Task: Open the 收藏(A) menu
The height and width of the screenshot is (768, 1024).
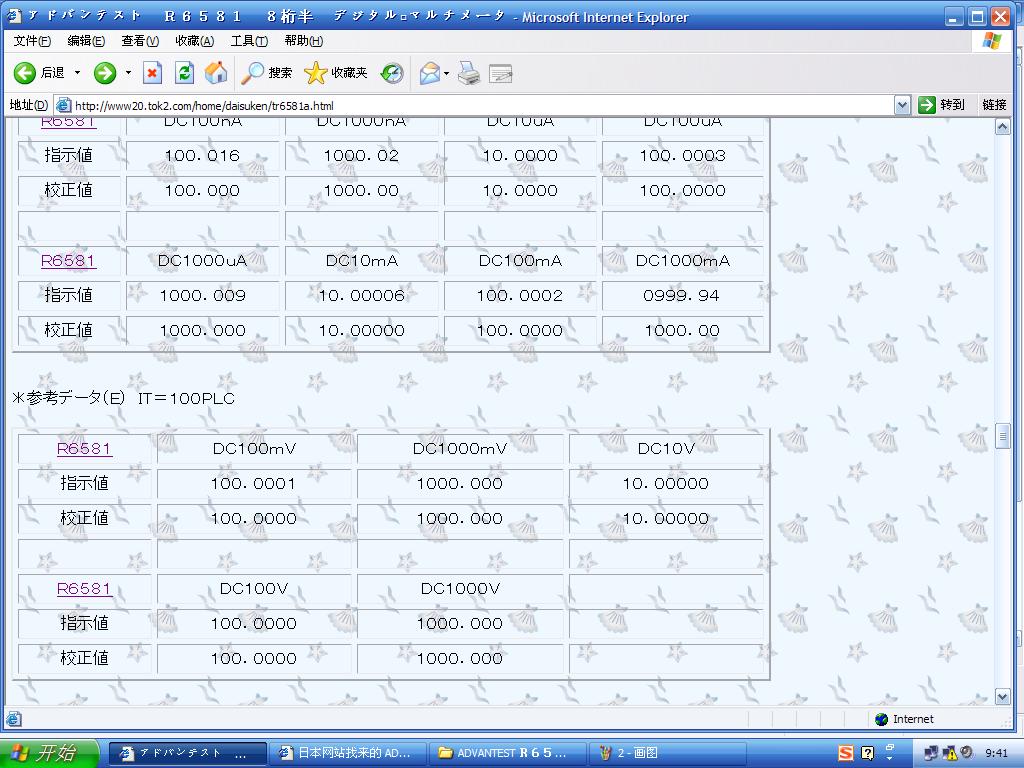Action: coord(195,40)
